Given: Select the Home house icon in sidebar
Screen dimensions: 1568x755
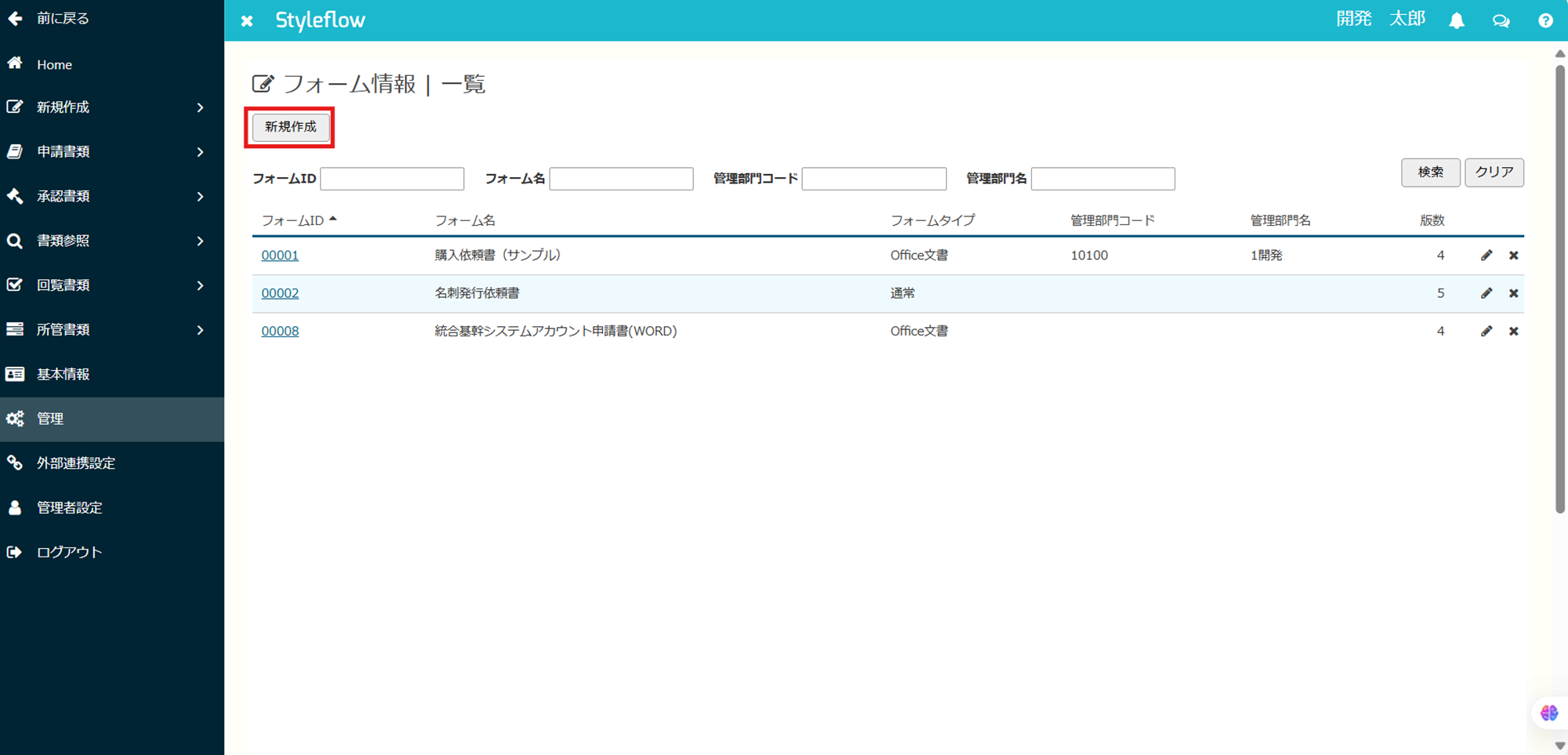Looking at the screenshot, I should click(x=14, y=64).
